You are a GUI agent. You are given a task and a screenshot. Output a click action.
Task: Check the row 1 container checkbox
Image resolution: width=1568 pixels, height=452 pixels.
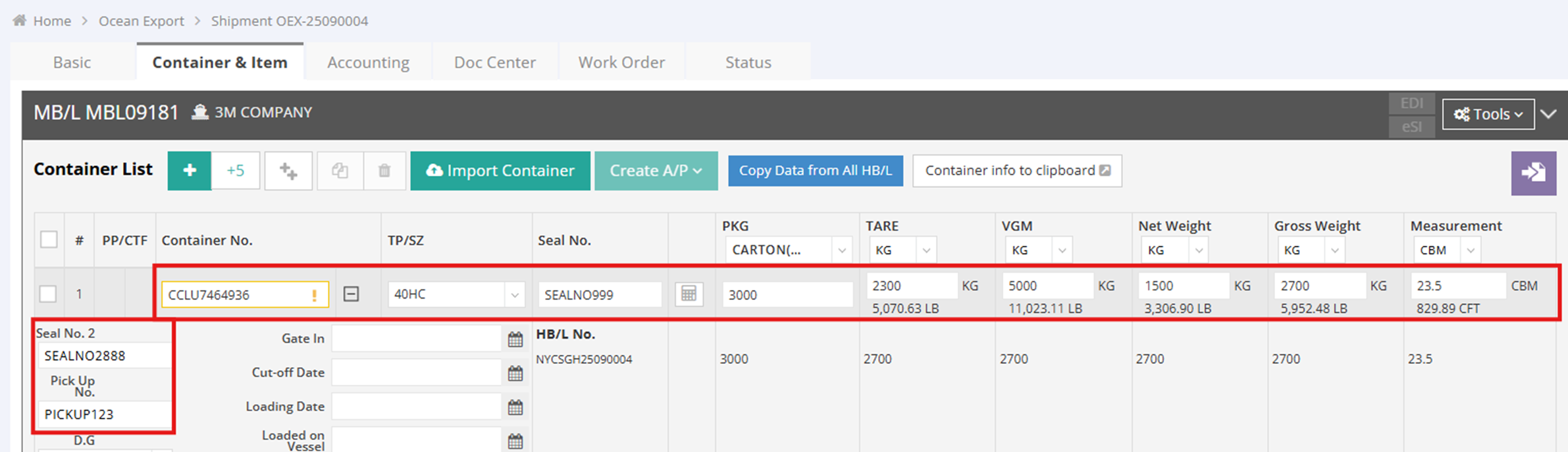[x=49, y=294]
